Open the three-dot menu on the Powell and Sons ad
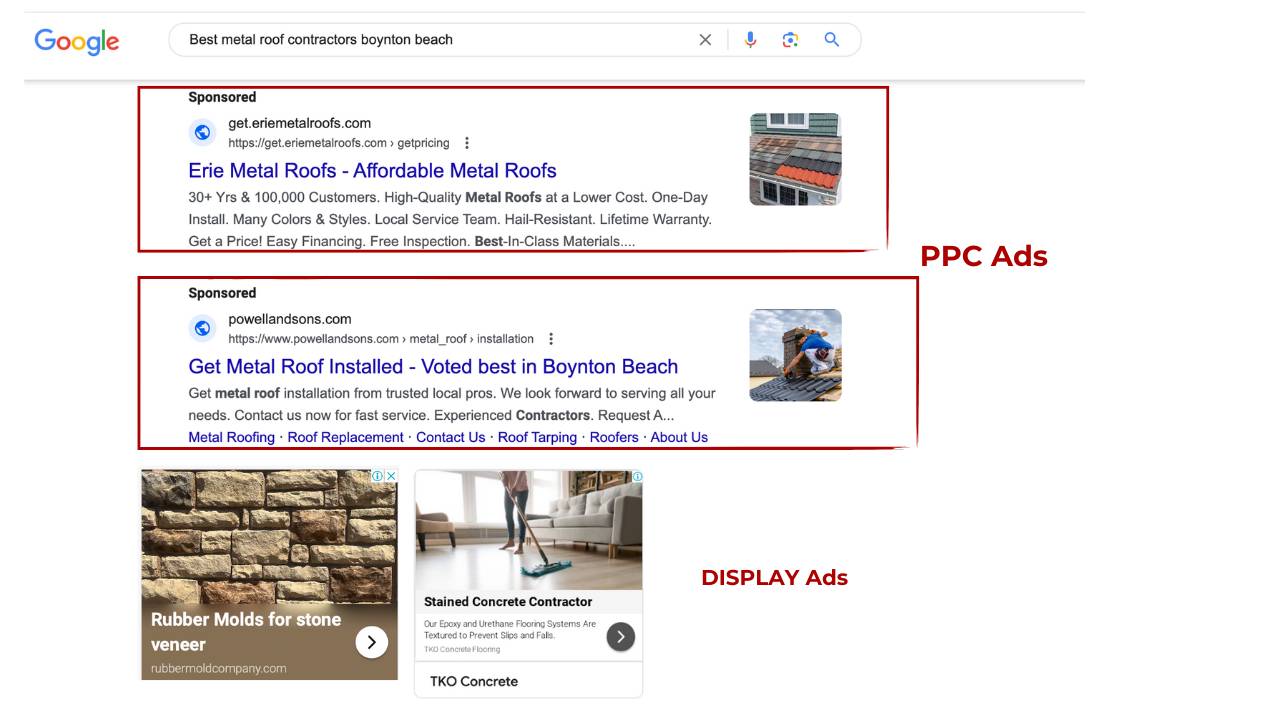Screen dimensions: 1280x720 coord(550,339)
